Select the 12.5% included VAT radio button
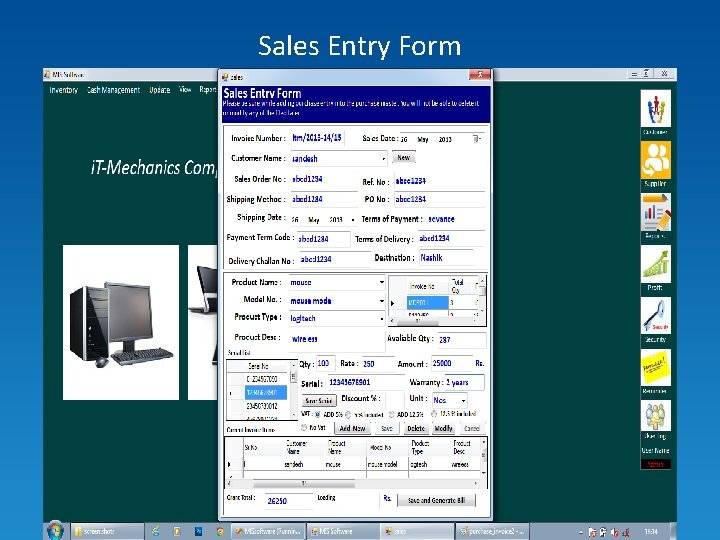The height and width of the screenshot is (540, 720). click(x=434, y=414)
